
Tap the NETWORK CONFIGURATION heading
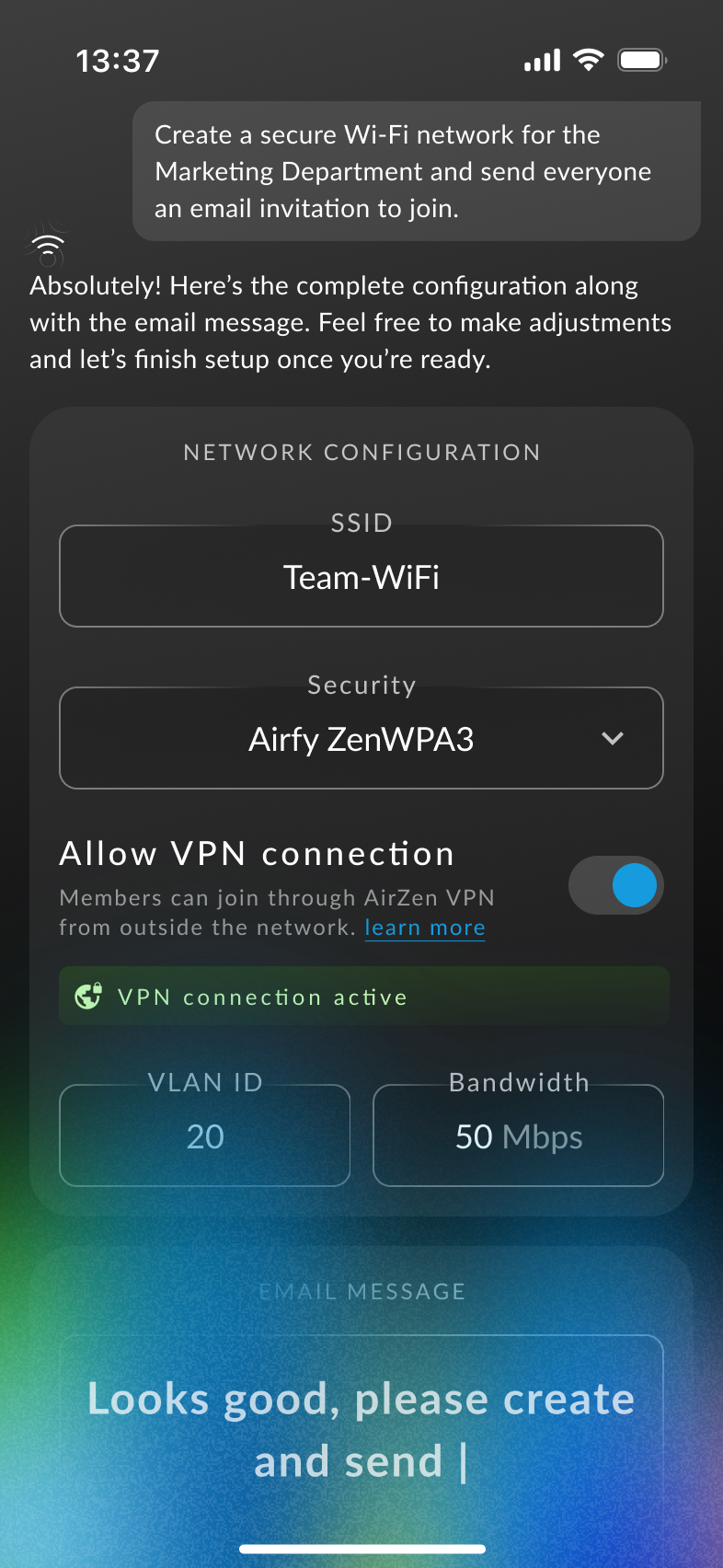click(362, 452)
